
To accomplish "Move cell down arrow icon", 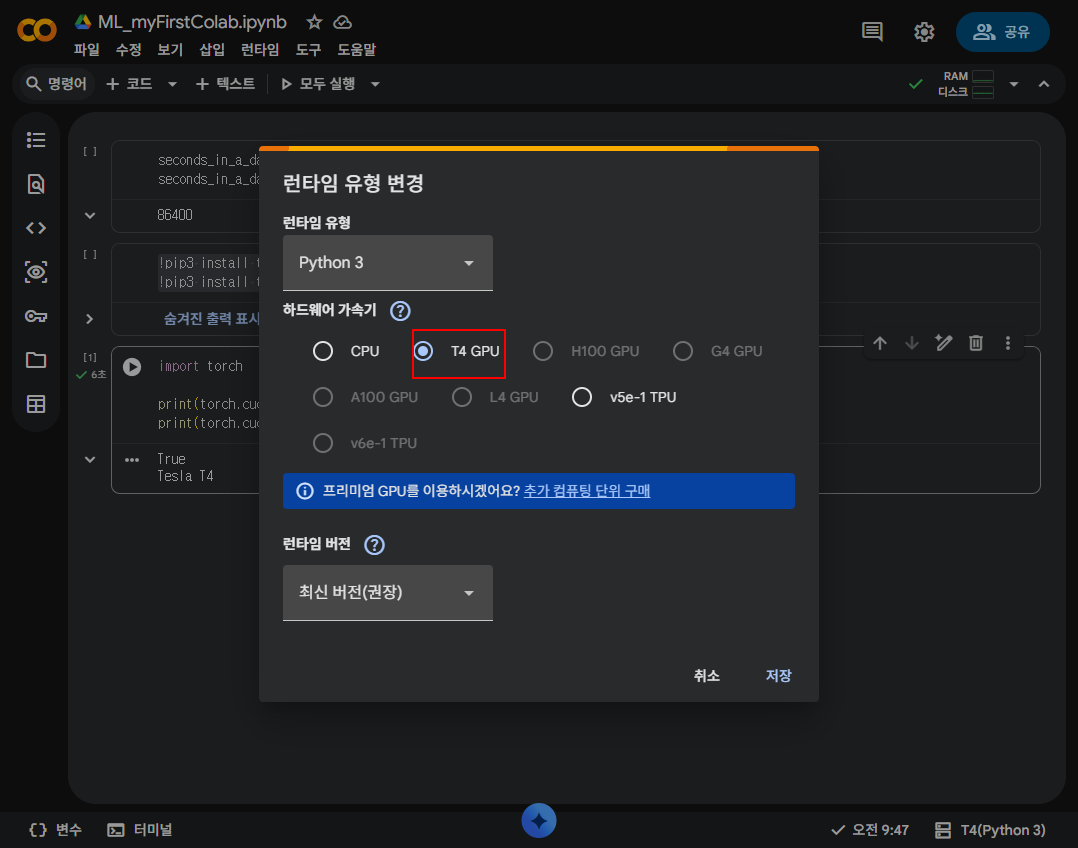I will [x=912, y=343].
